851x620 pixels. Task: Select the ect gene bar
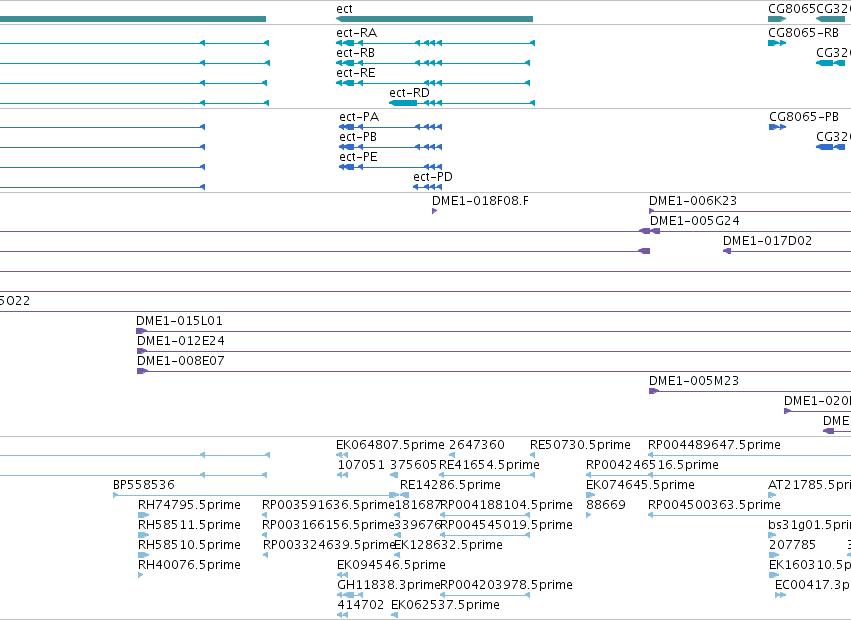pos(434,19)
